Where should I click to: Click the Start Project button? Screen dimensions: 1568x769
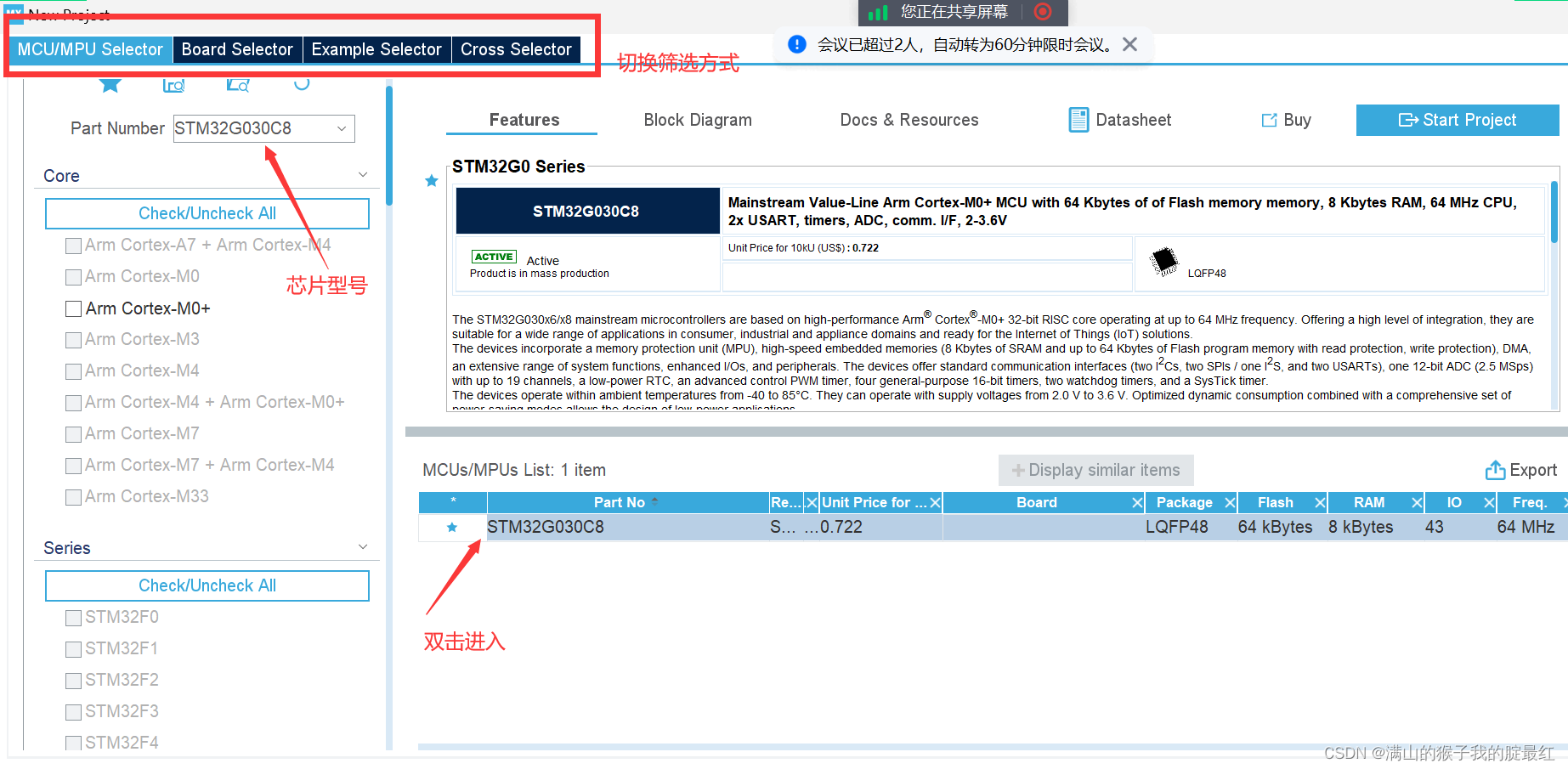click(1458, 120)
